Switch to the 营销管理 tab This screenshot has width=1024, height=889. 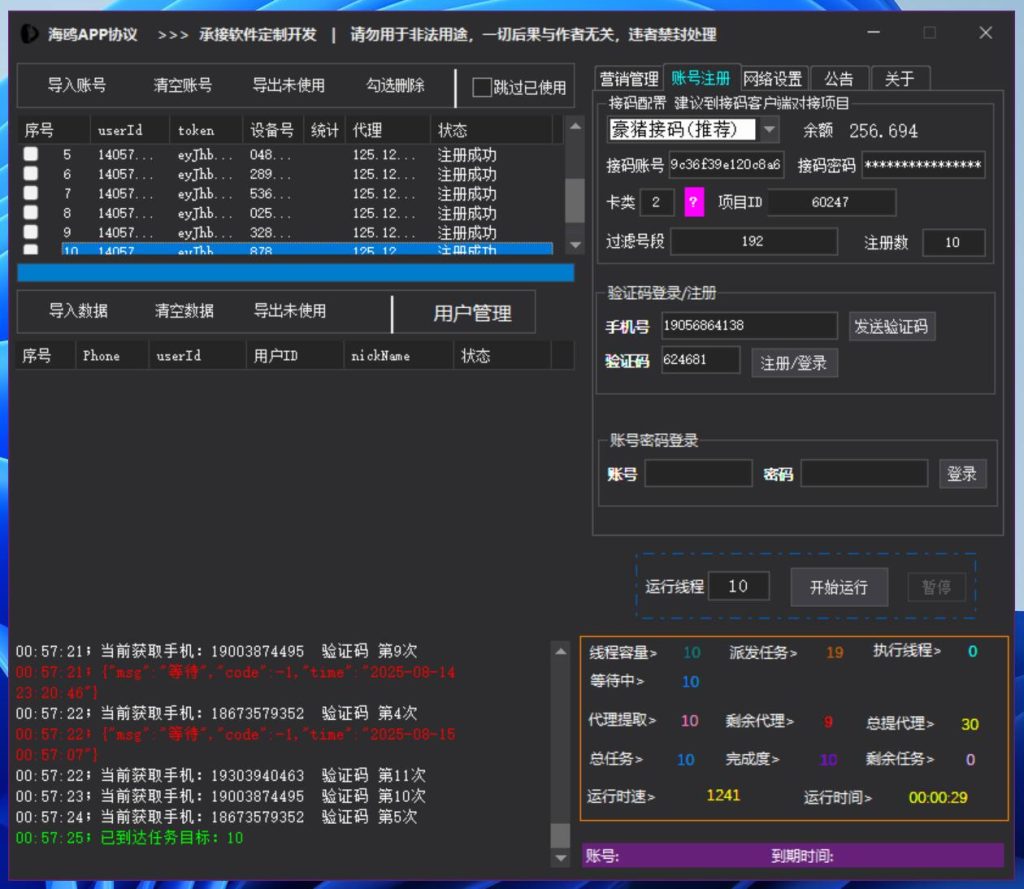point(629,79)
